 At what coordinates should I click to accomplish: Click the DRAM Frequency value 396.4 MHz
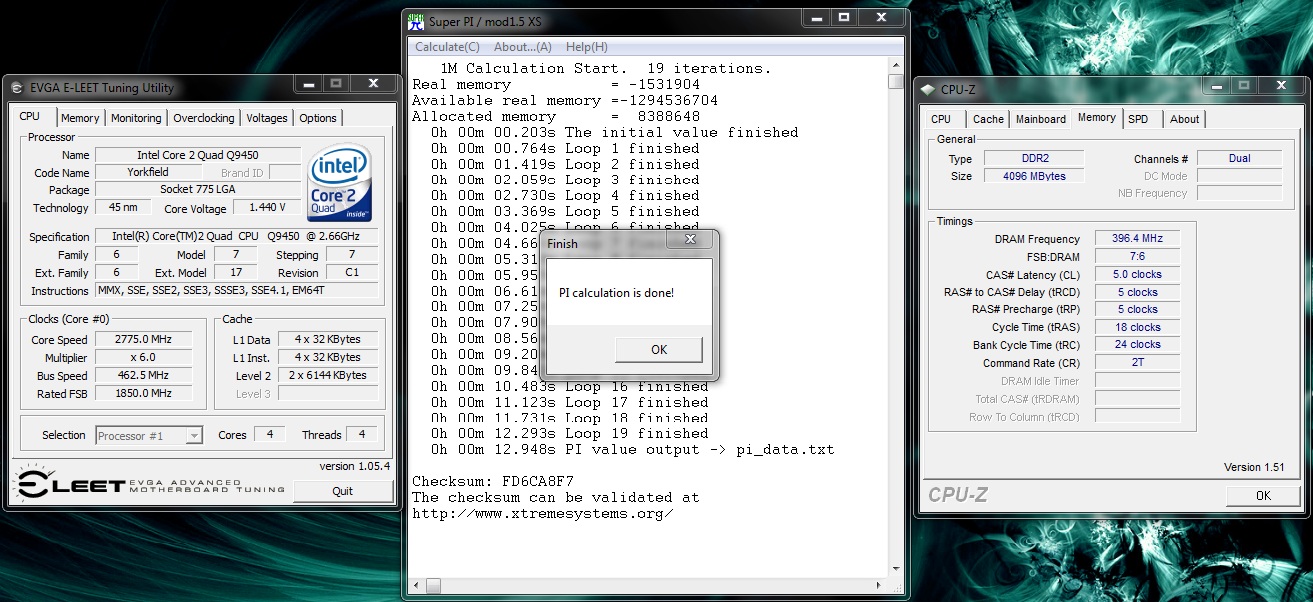pyautogui.click(x=1138, y=238)
